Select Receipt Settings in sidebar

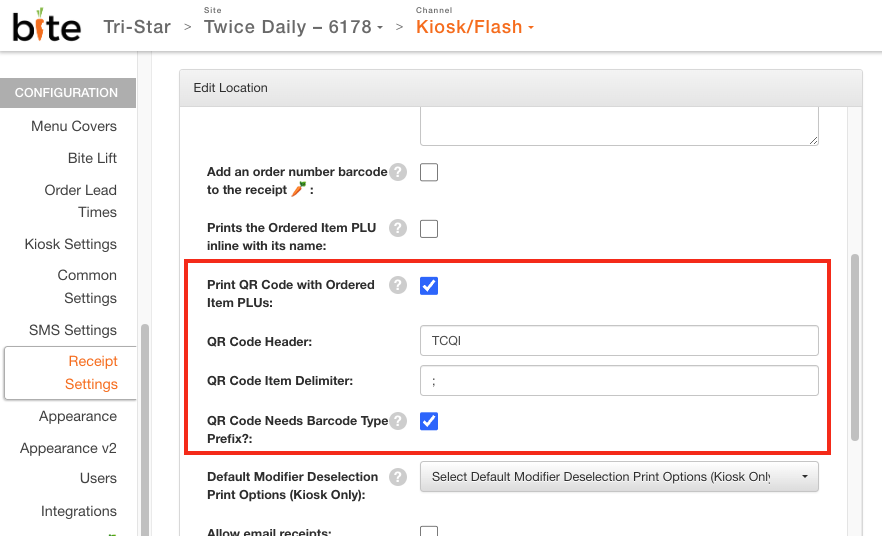[91, 372]
